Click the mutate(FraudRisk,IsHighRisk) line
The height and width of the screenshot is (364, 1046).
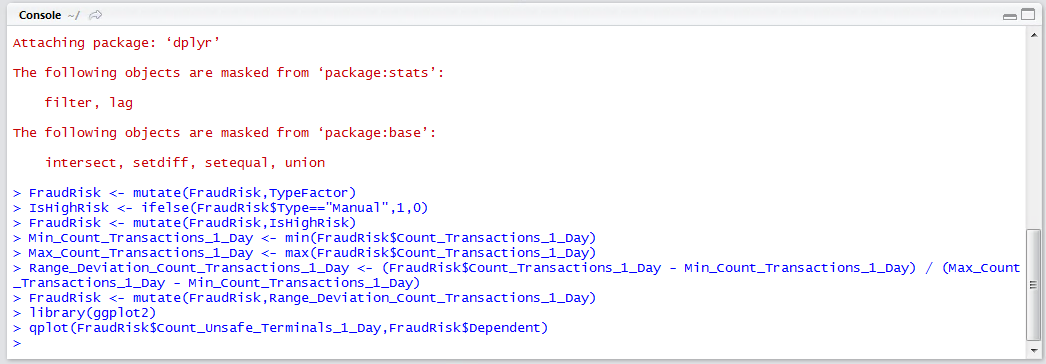[184, 223]
